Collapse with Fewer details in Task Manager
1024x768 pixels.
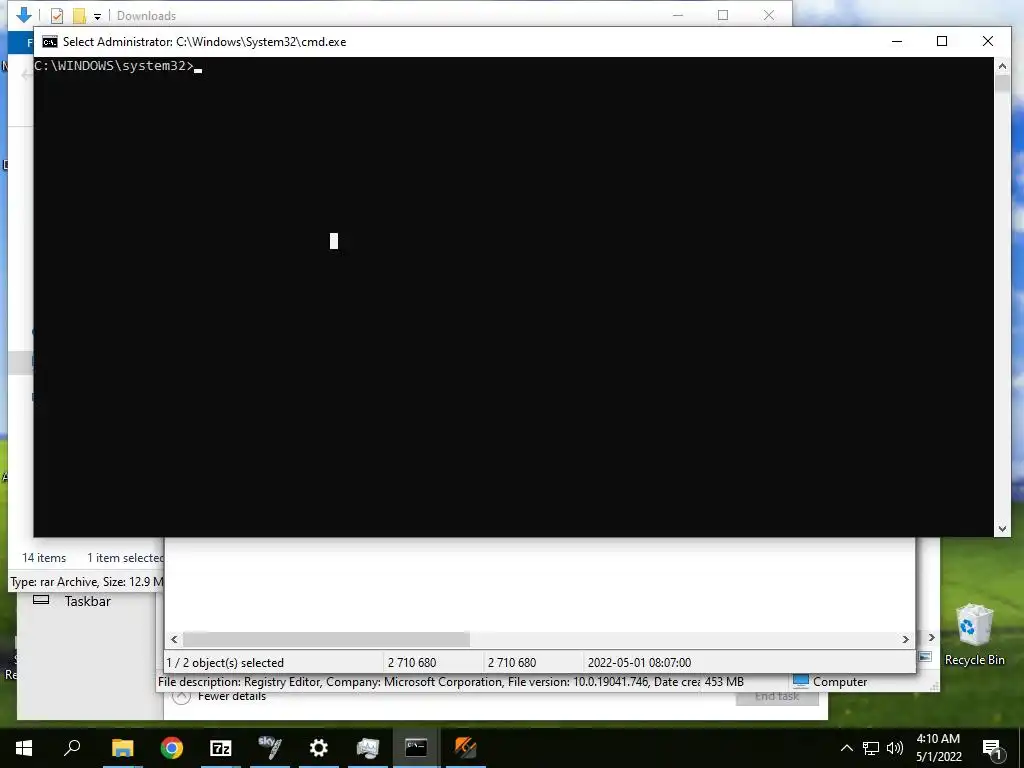coord(219,696)
